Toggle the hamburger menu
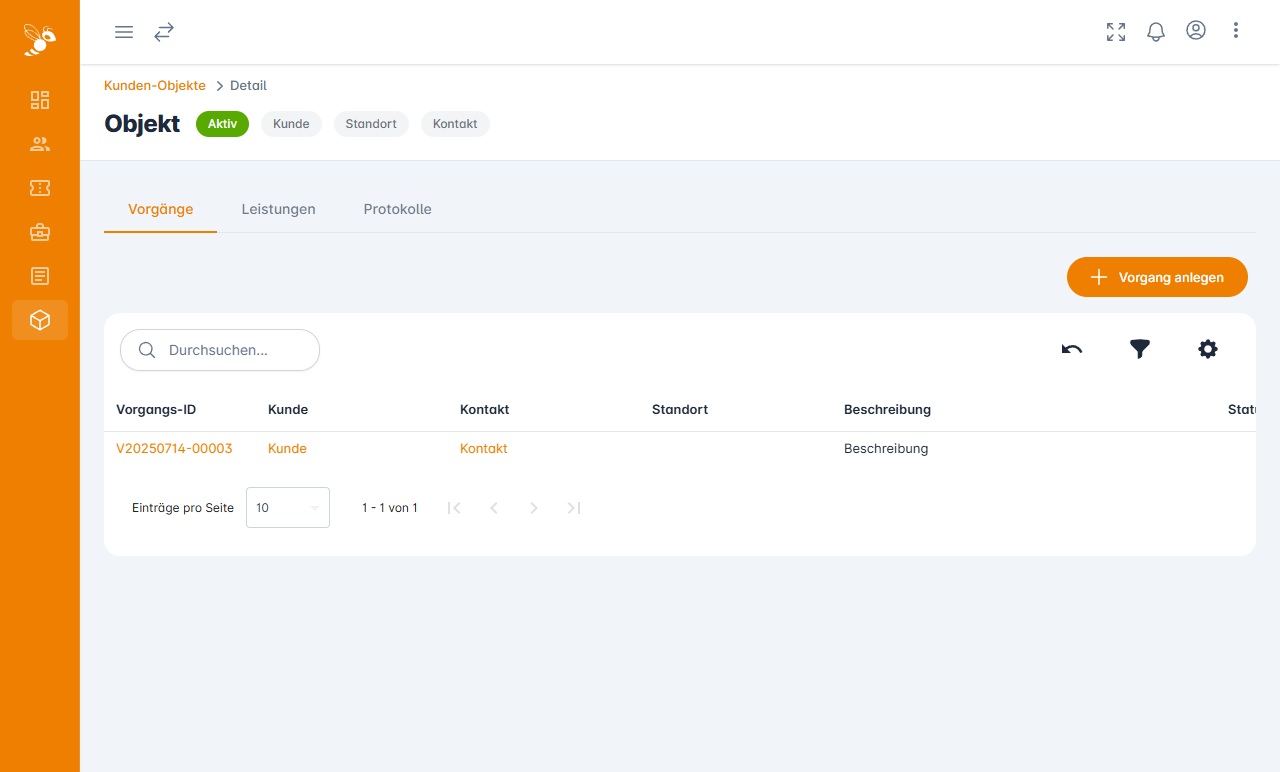 [x=124, y=32]
